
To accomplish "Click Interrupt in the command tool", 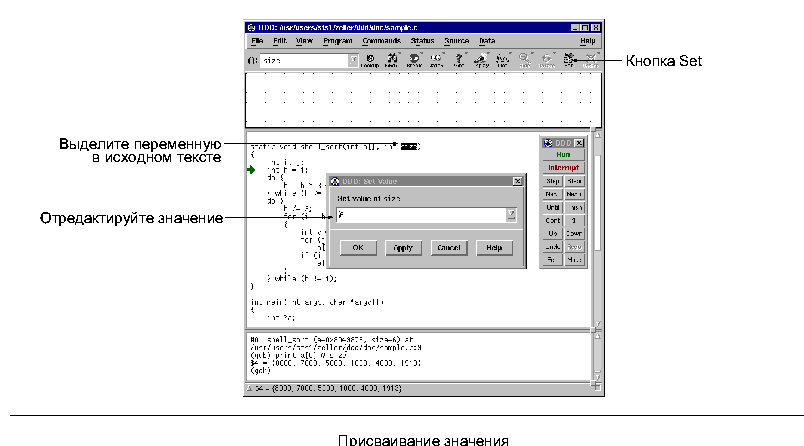I will (x=563, y=168).
